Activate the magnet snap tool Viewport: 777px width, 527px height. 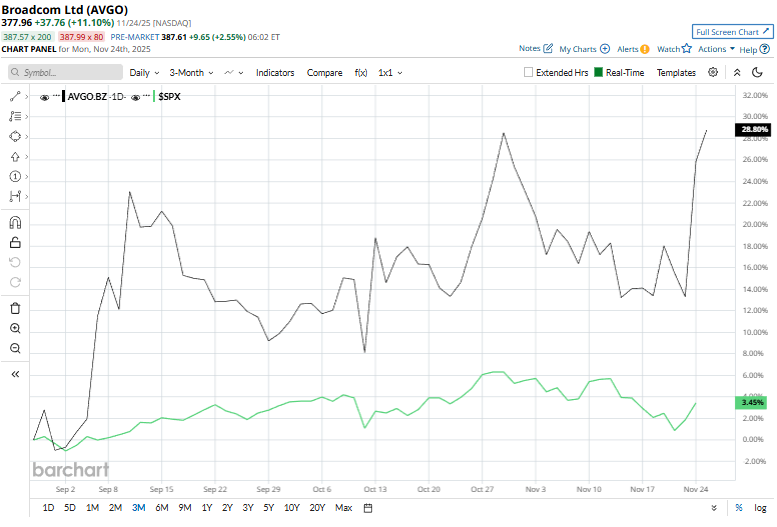[x=15, y=223]
